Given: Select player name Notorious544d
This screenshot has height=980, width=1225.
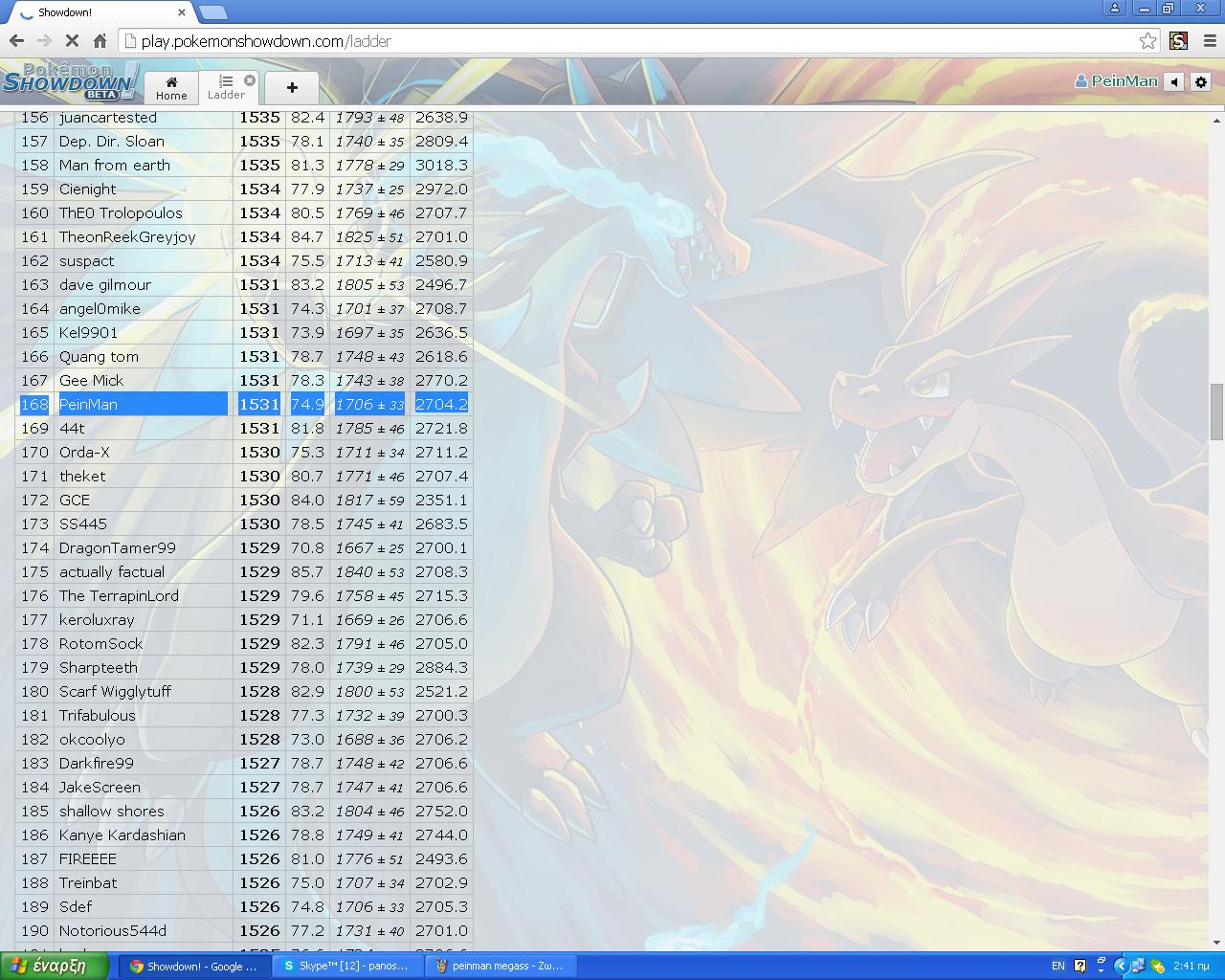Looking at the screenshot, I should coord(113,930).
